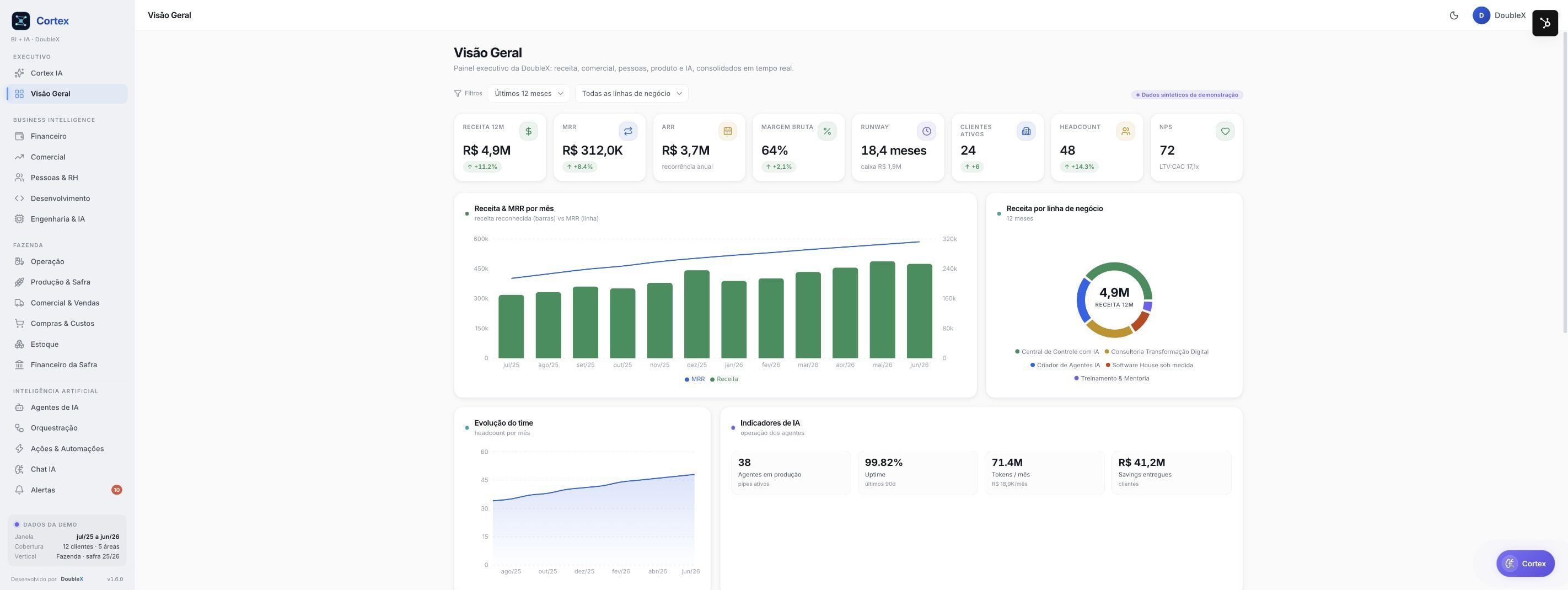The width and height of the screenshot is (1568, 590).
Task: Click the Operação tractor icon
Action: click(x=19, y=262)
